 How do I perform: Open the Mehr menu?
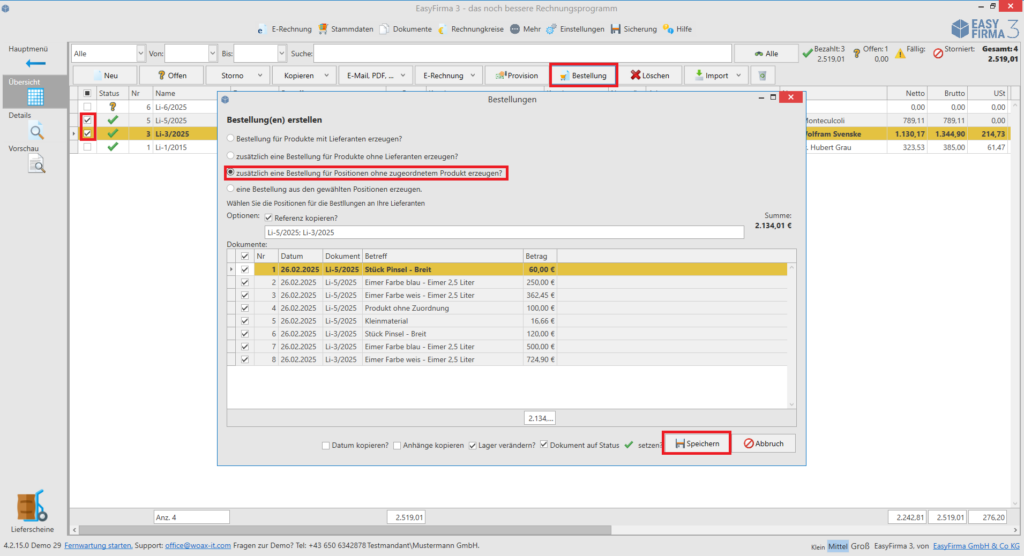pos(525,29)
